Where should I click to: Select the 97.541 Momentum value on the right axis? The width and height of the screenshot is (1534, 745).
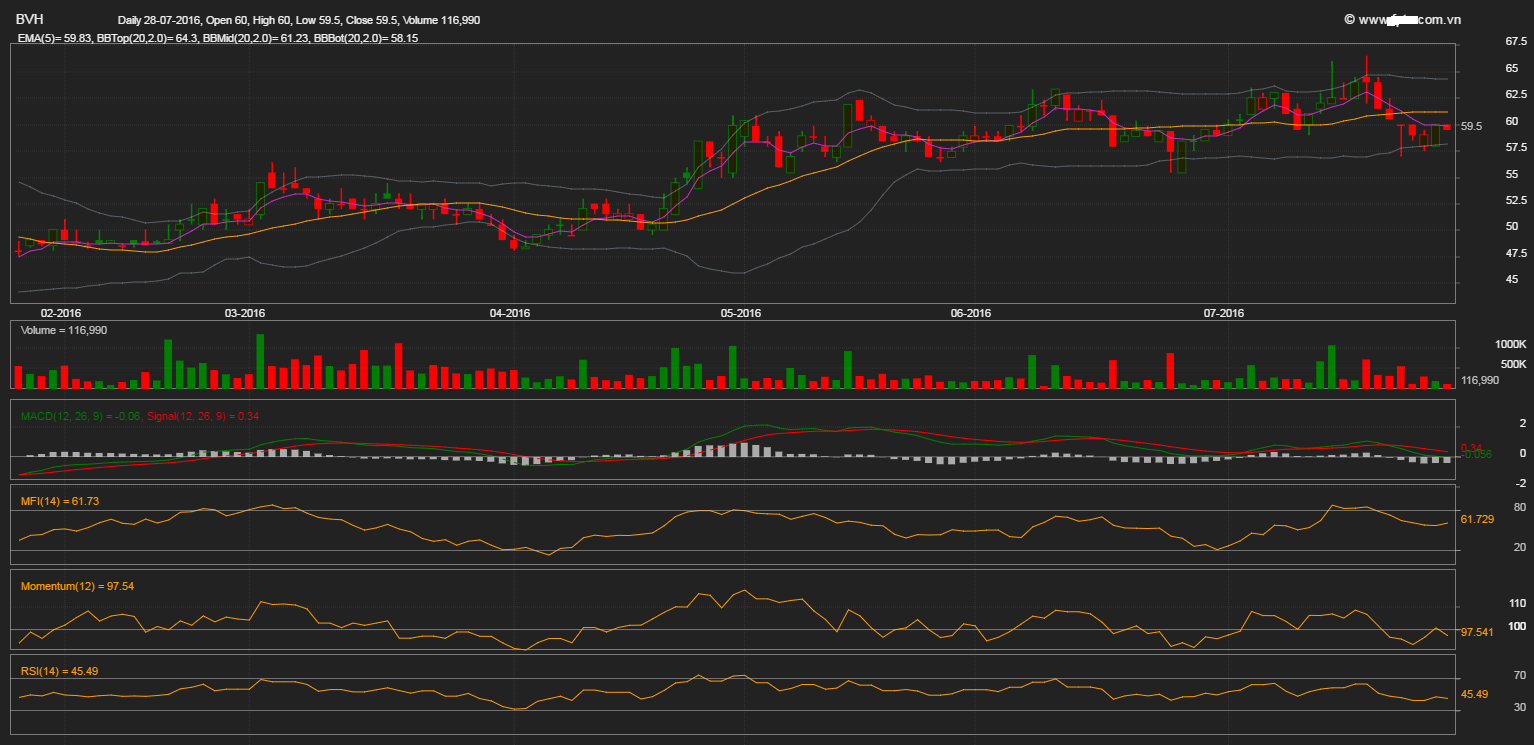click(x=1477, y=633)
